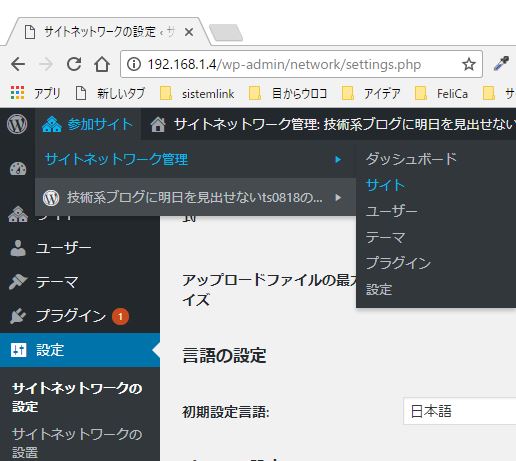Open the 新しいタブ bookmark
The image size is (516, 461).
(110, 93)
